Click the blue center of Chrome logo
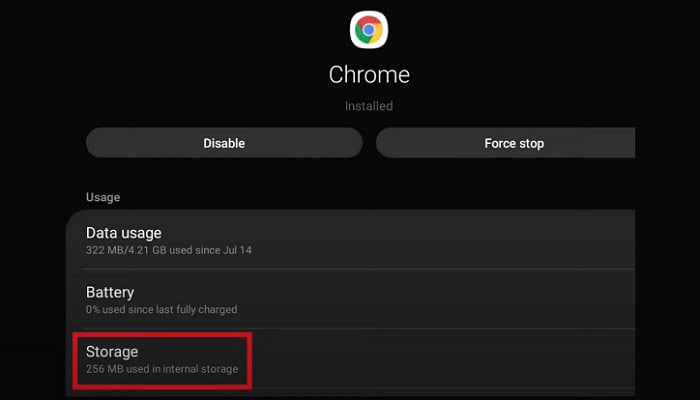Screen dimensions: 700x400 [369, 29]
